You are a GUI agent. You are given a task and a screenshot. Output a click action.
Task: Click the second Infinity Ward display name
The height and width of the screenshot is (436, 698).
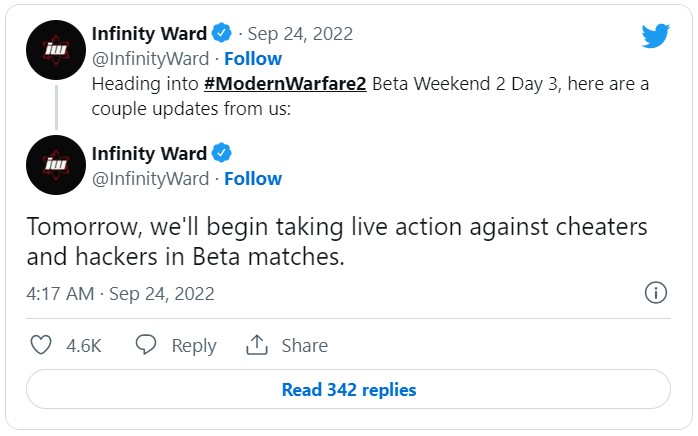[x=148, y=153]
